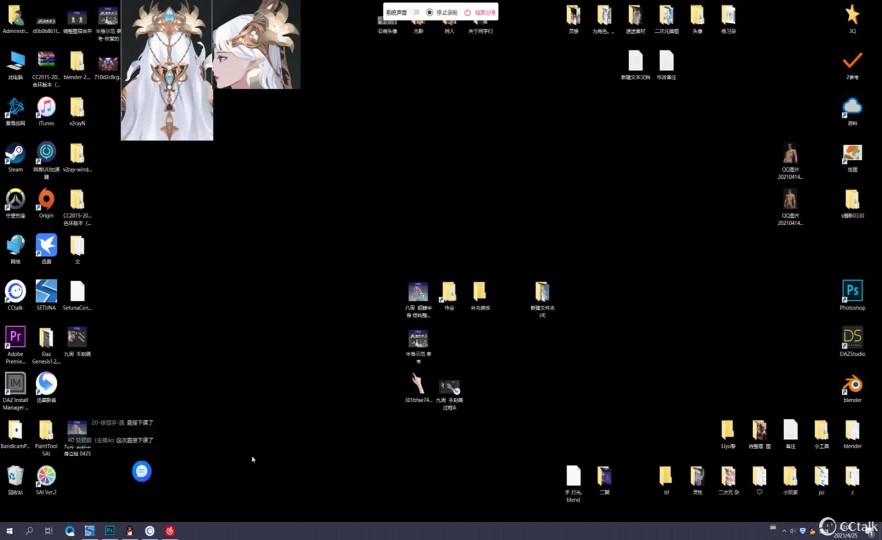Select the blue Xunlei bird shortcut
The image size is (882, 540).
[x=46, y=250]
